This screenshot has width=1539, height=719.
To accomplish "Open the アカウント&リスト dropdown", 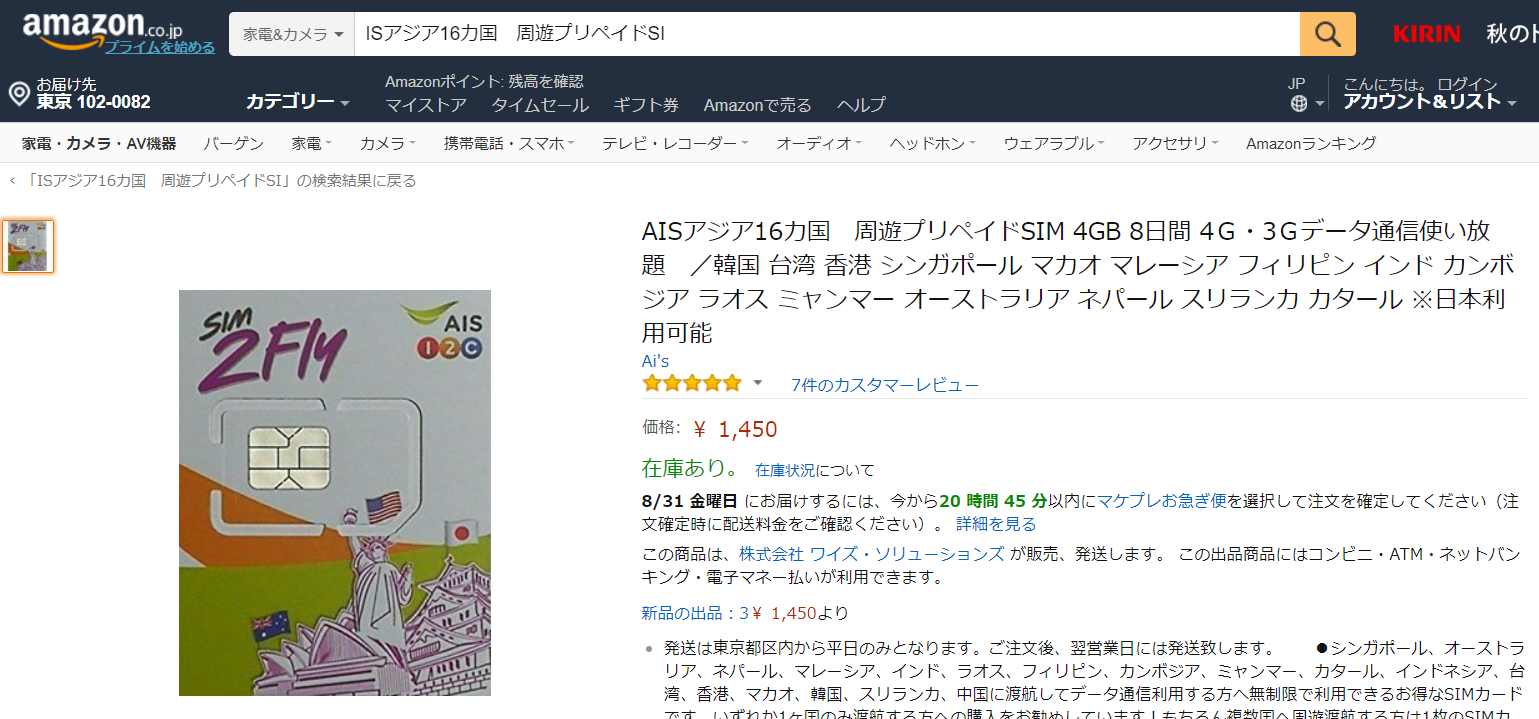I will [1429, 102].
